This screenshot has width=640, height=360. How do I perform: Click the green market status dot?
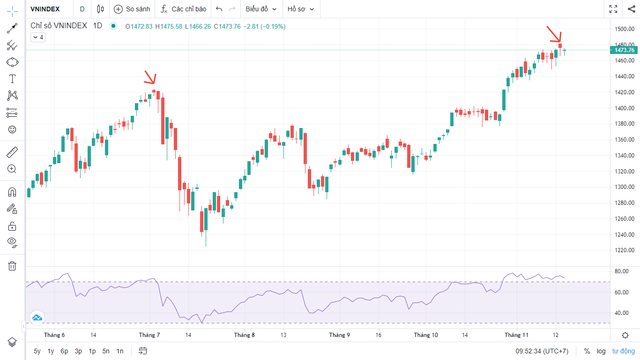tap(113, 26)
